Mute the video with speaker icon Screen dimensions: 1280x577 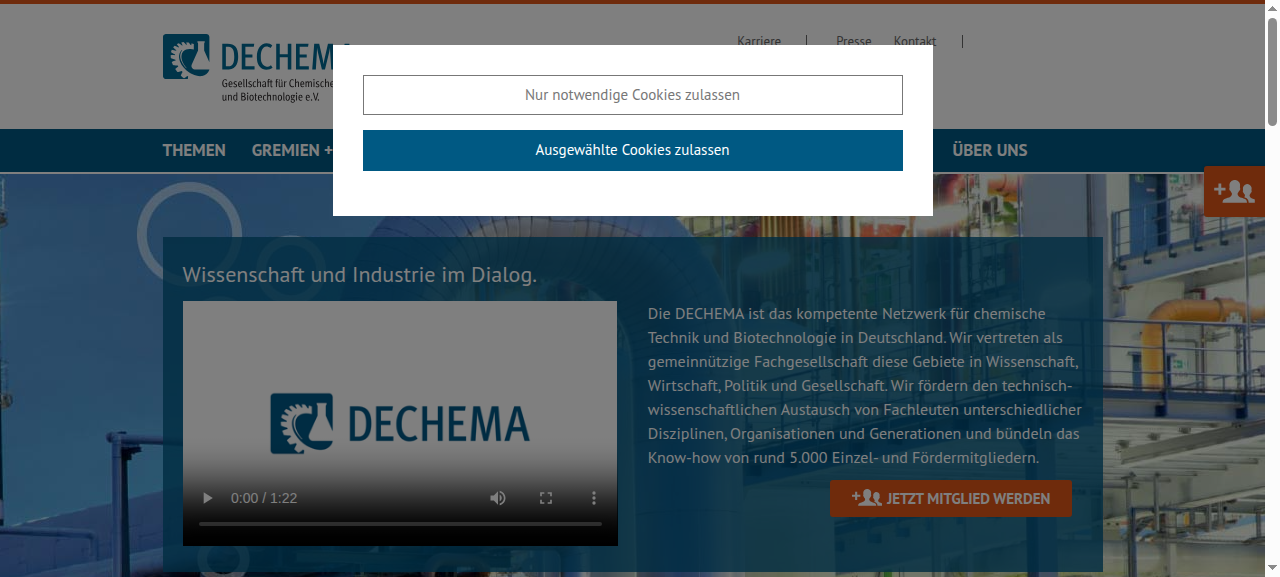coord(498,498)
